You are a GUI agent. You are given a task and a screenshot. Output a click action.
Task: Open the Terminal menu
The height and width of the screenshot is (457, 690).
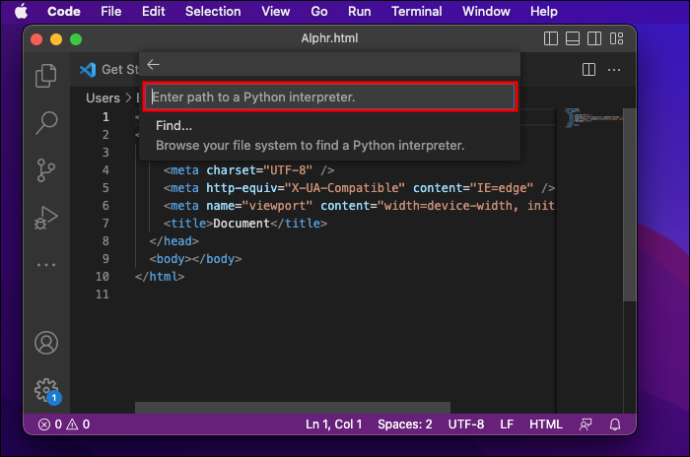[416, 11]
